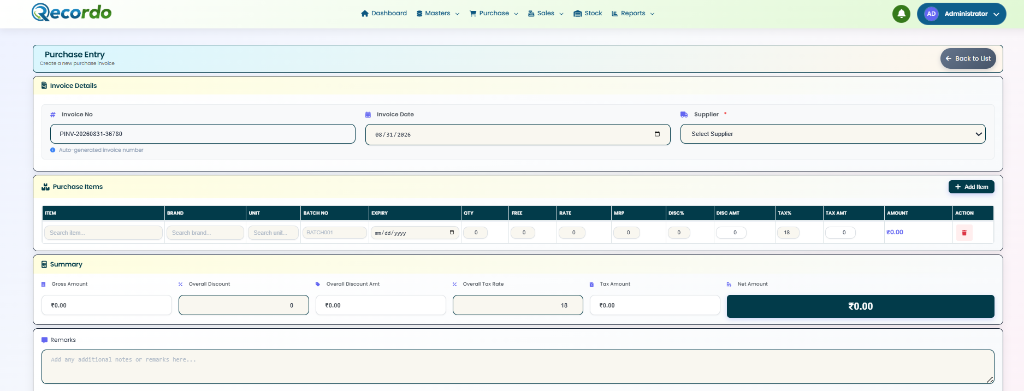Click the item row Amount ₹0.00 value
The width and height of the screenshot is (1024, 391).
[x=895, y=232]
